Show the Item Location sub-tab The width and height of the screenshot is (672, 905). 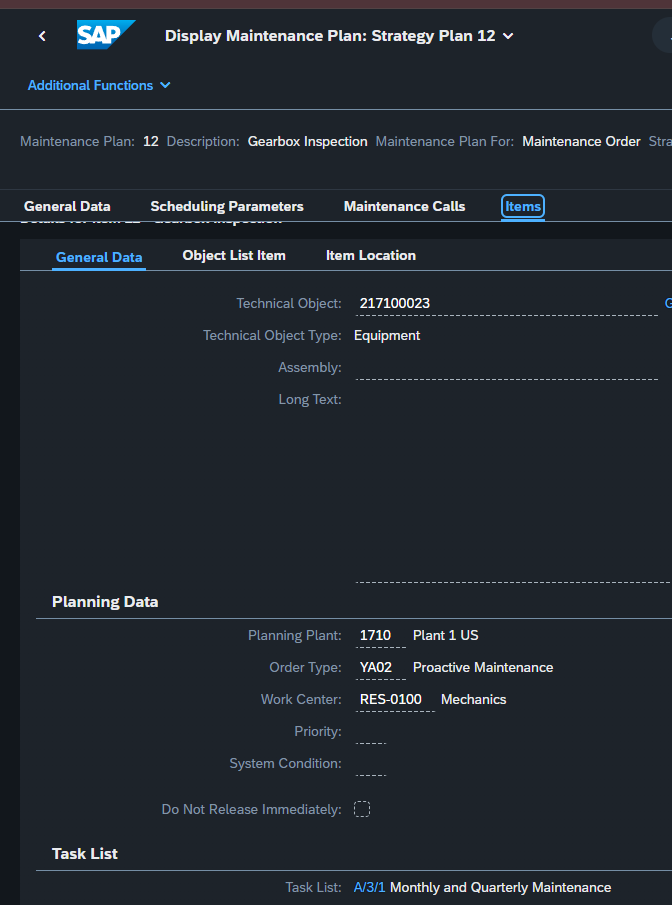(371, 255)
